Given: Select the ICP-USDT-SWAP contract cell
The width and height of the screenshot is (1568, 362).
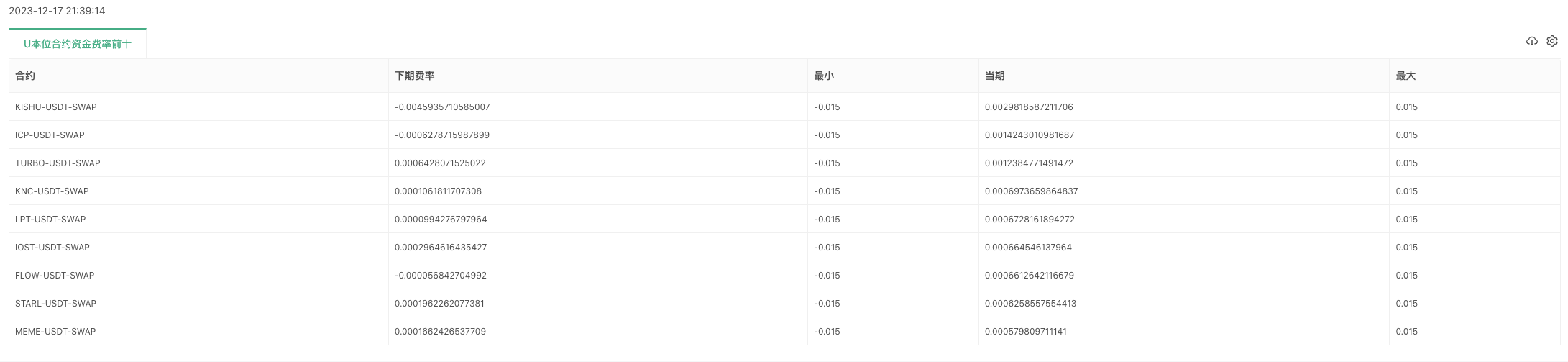Looking at the screenshot, I should tap(50, 135).
